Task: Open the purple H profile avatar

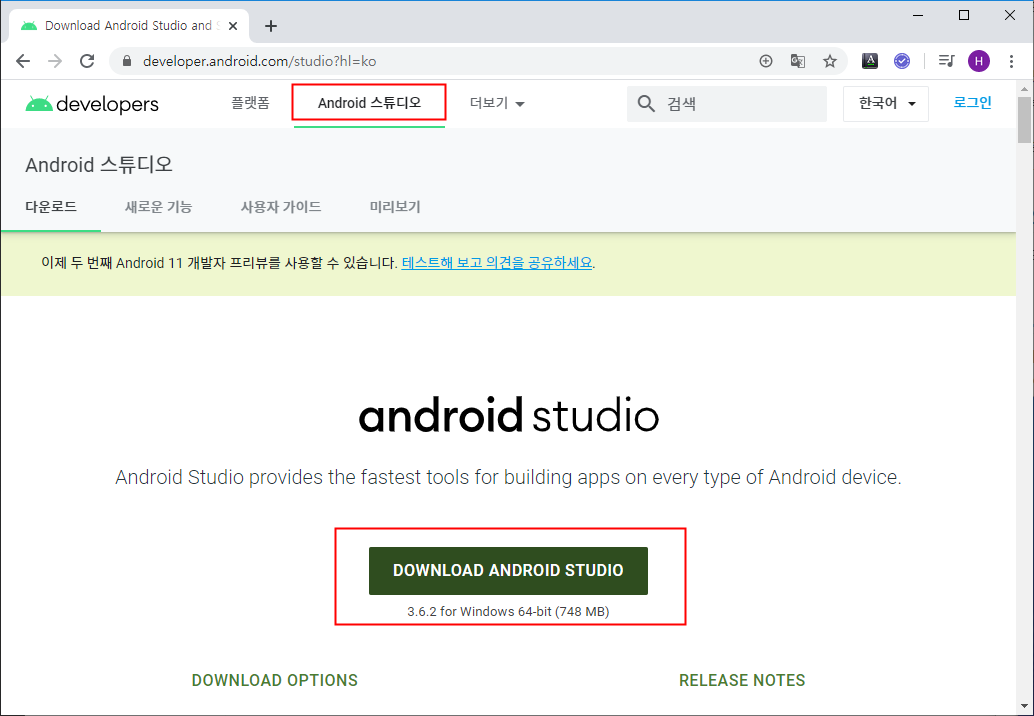Action: [979, 61]
